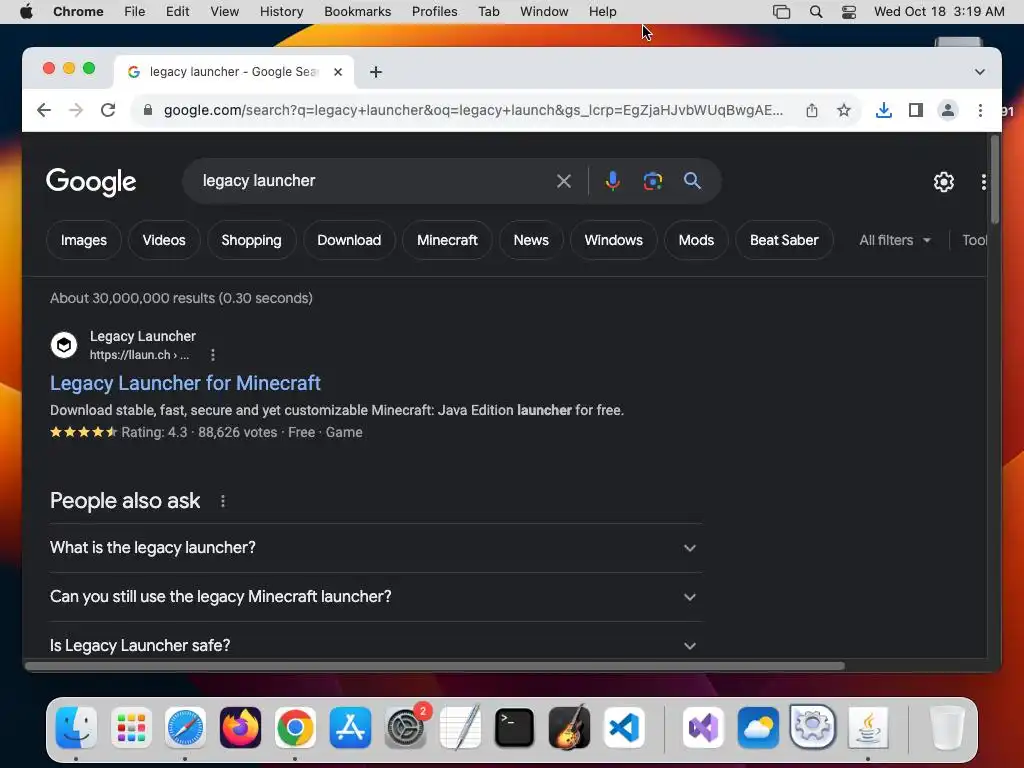The width and height of the screenshot is (1024, 768).
Task: Open the Apple menu
Action: [x=26, y=12]
